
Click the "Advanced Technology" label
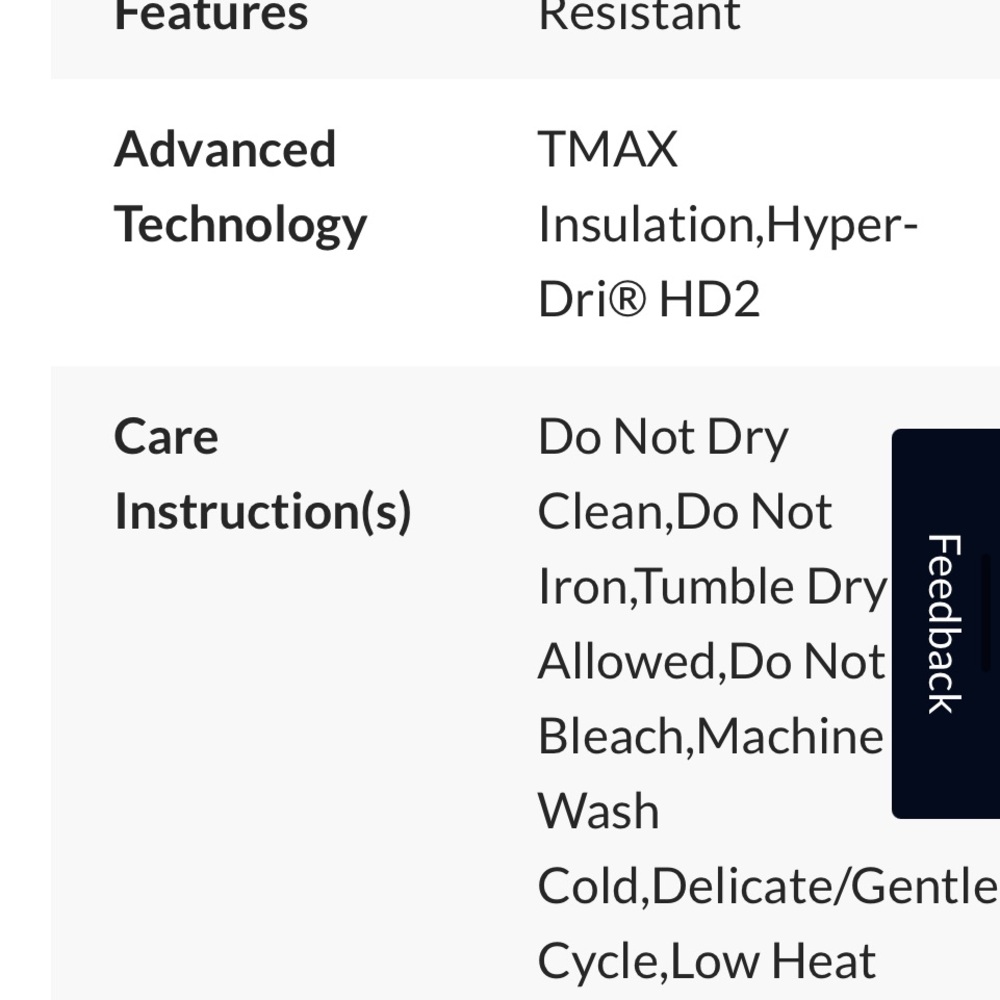click(x=240, y=187)
